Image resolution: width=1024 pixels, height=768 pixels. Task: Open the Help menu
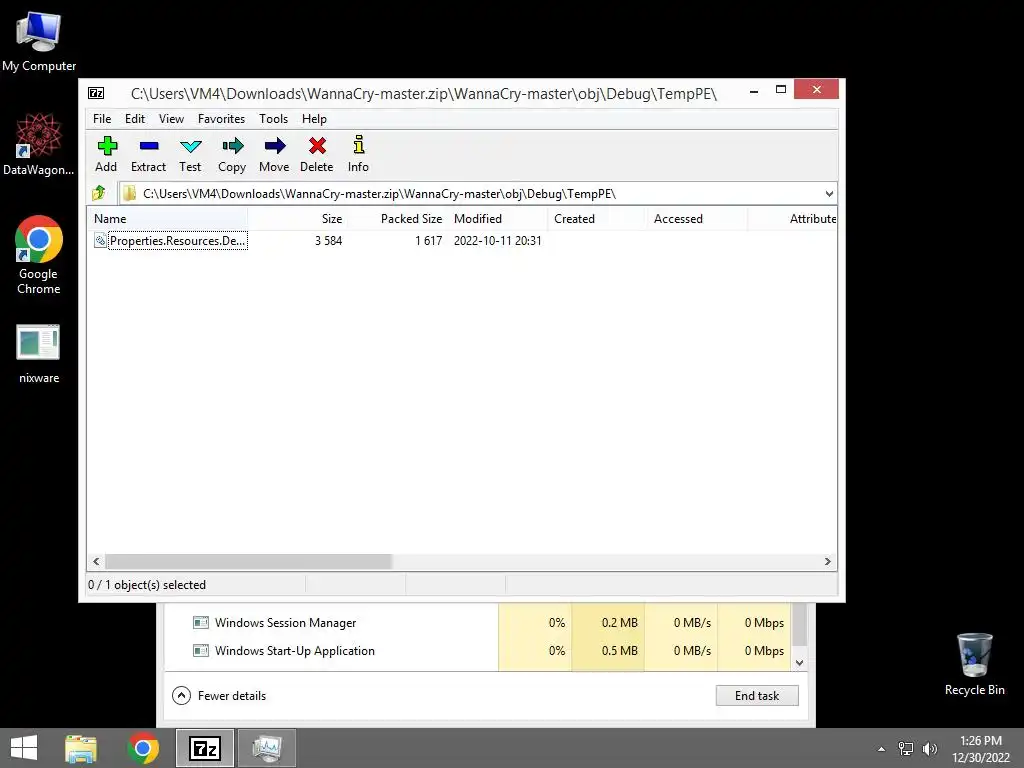(x=314, y=119)
